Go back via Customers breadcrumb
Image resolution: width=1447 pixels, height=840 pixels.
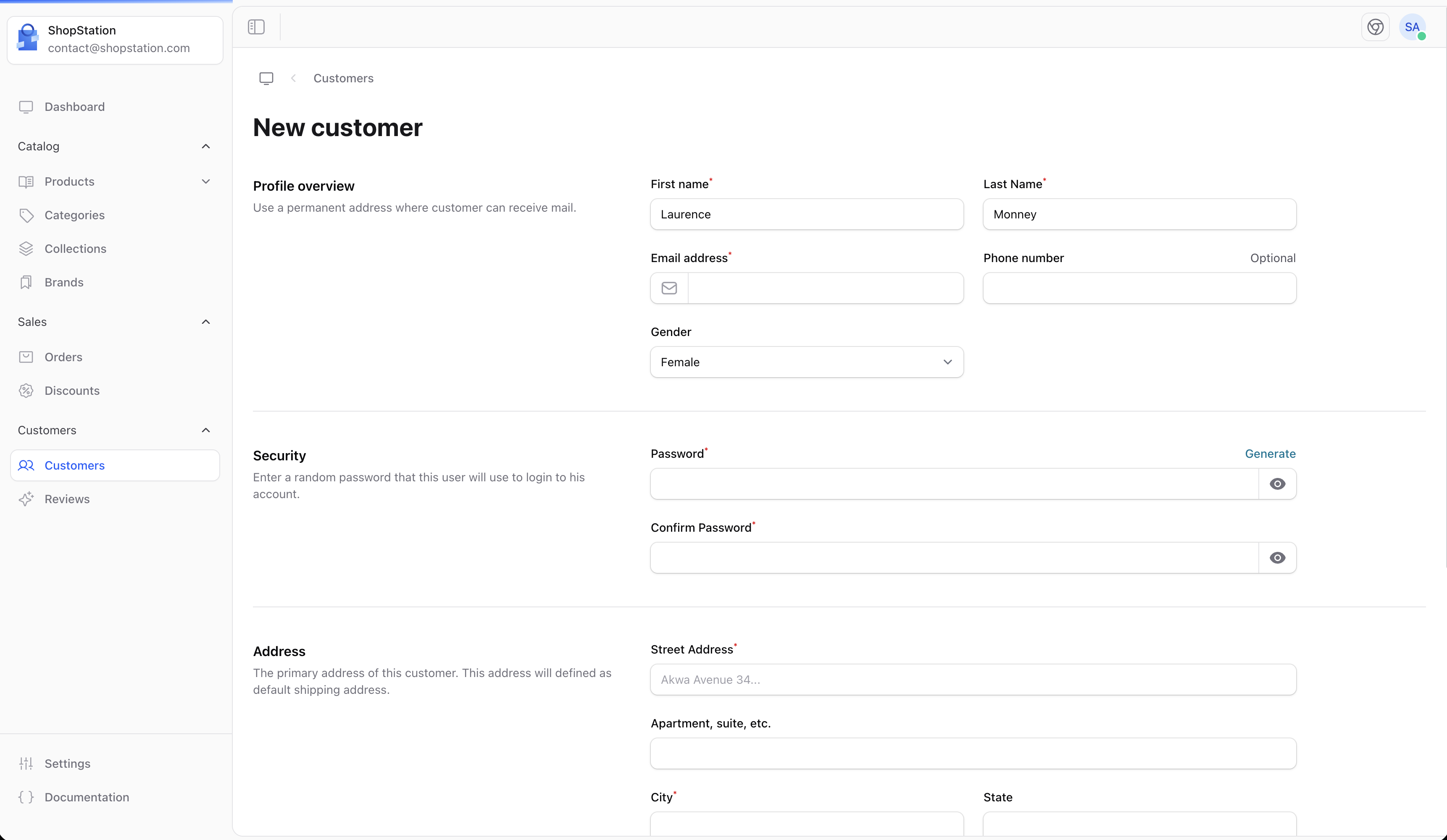tap(343, 78)
